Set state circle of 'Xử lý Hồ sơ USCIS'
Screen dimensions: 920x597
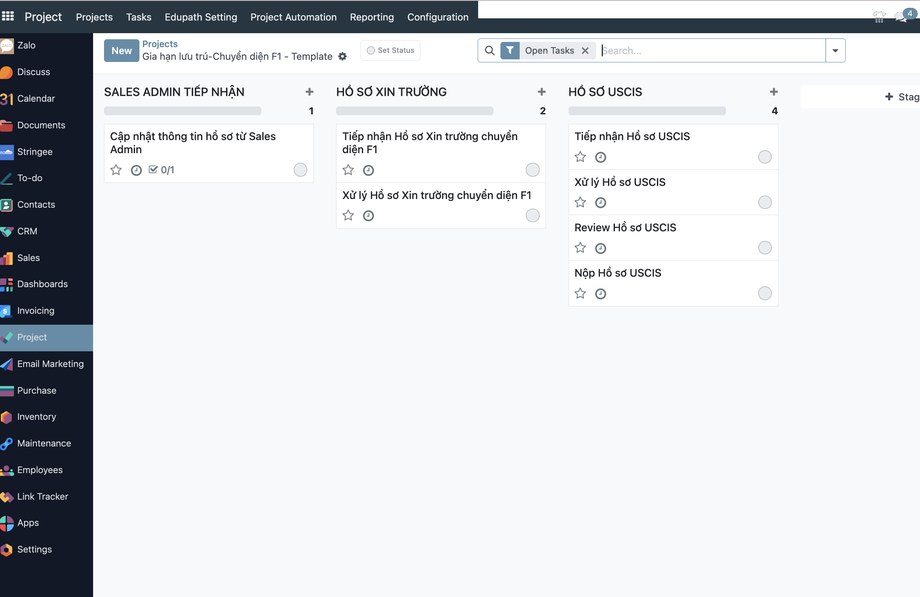(x=765, y=202)
